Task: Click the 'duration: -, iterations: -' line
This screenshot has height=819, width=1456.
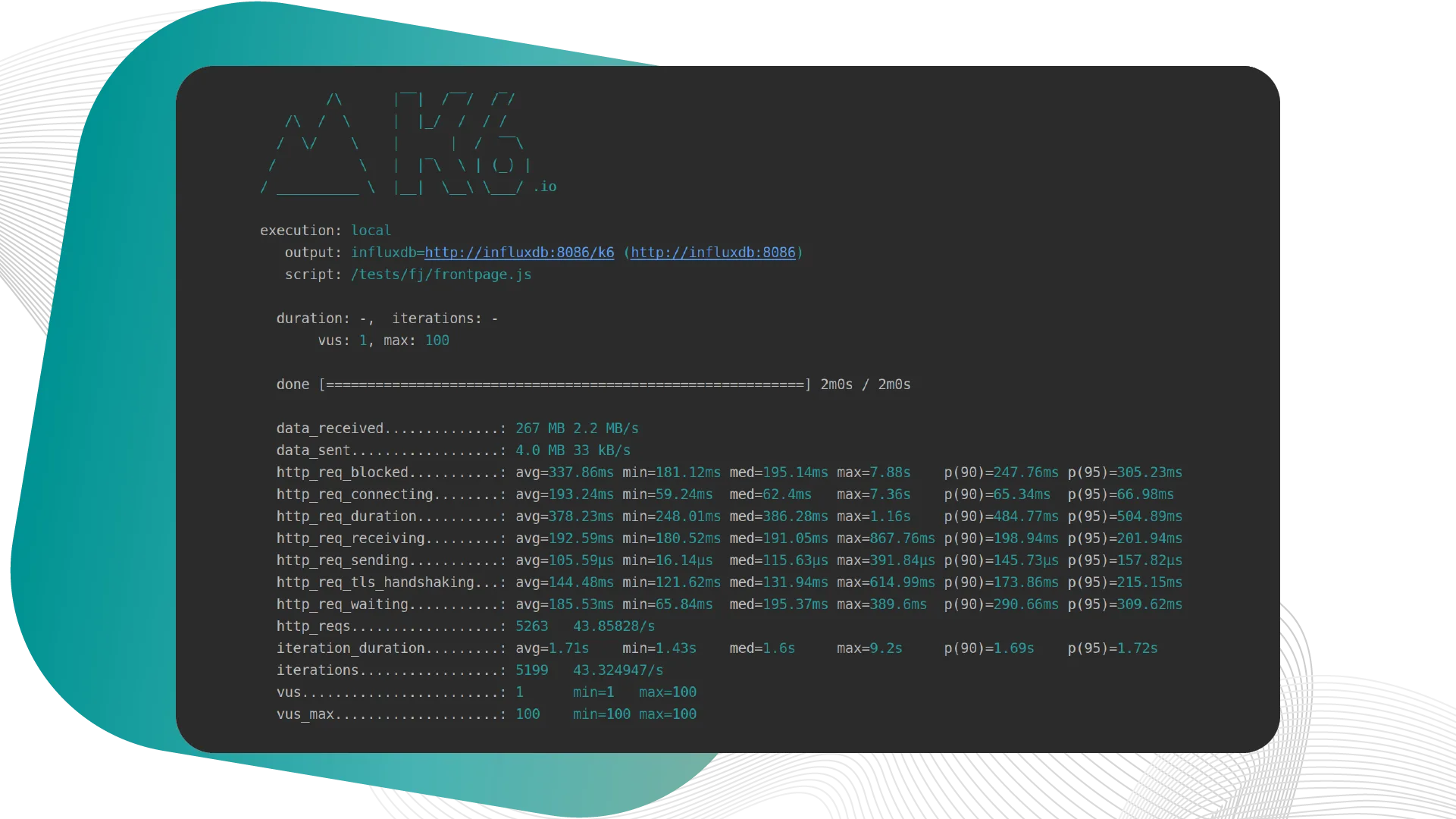Action: tap(387, 318)
